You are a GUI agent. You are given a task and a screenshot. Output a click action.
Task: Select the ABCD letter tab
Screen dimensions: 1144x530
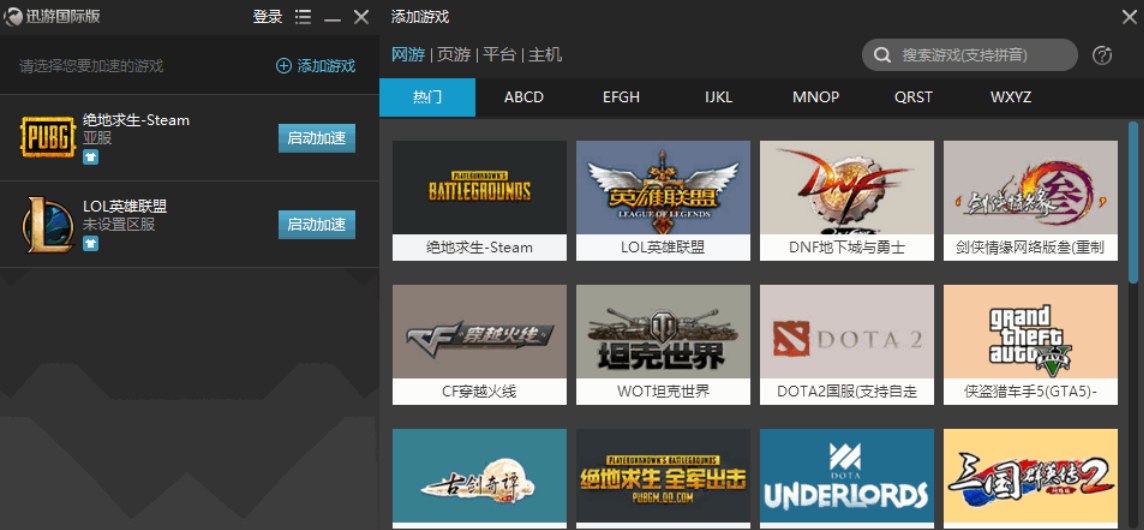point(524,97)
